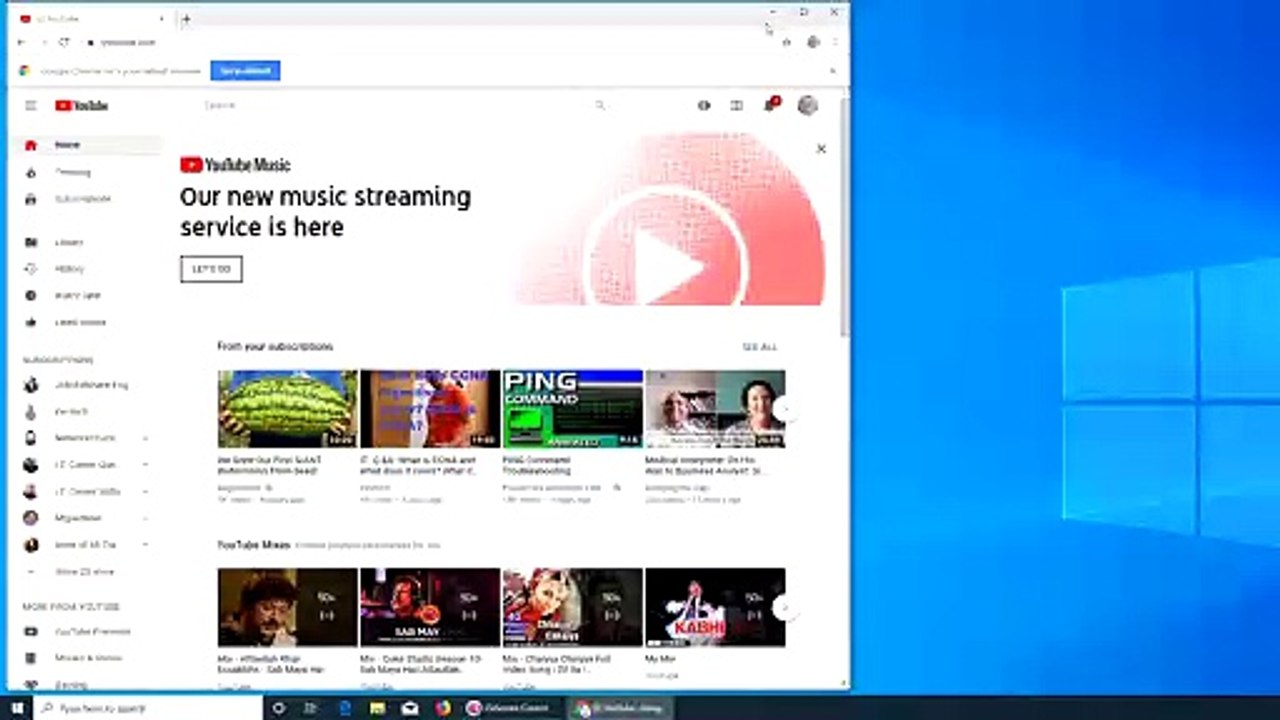Click the YouTube logo in the header
This screenshot has height=720, width=1280.
point(82,106)
